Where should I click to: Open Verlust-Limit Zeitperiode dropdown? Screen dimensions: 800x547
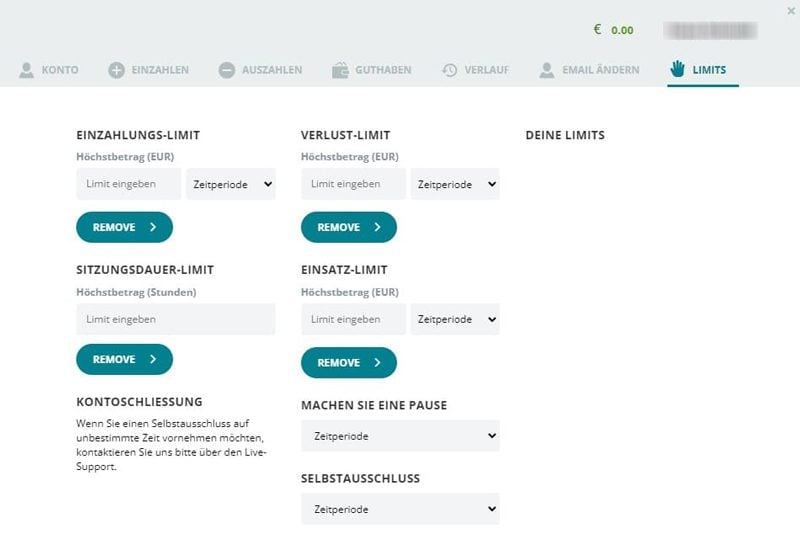click(x=455, y=184)
